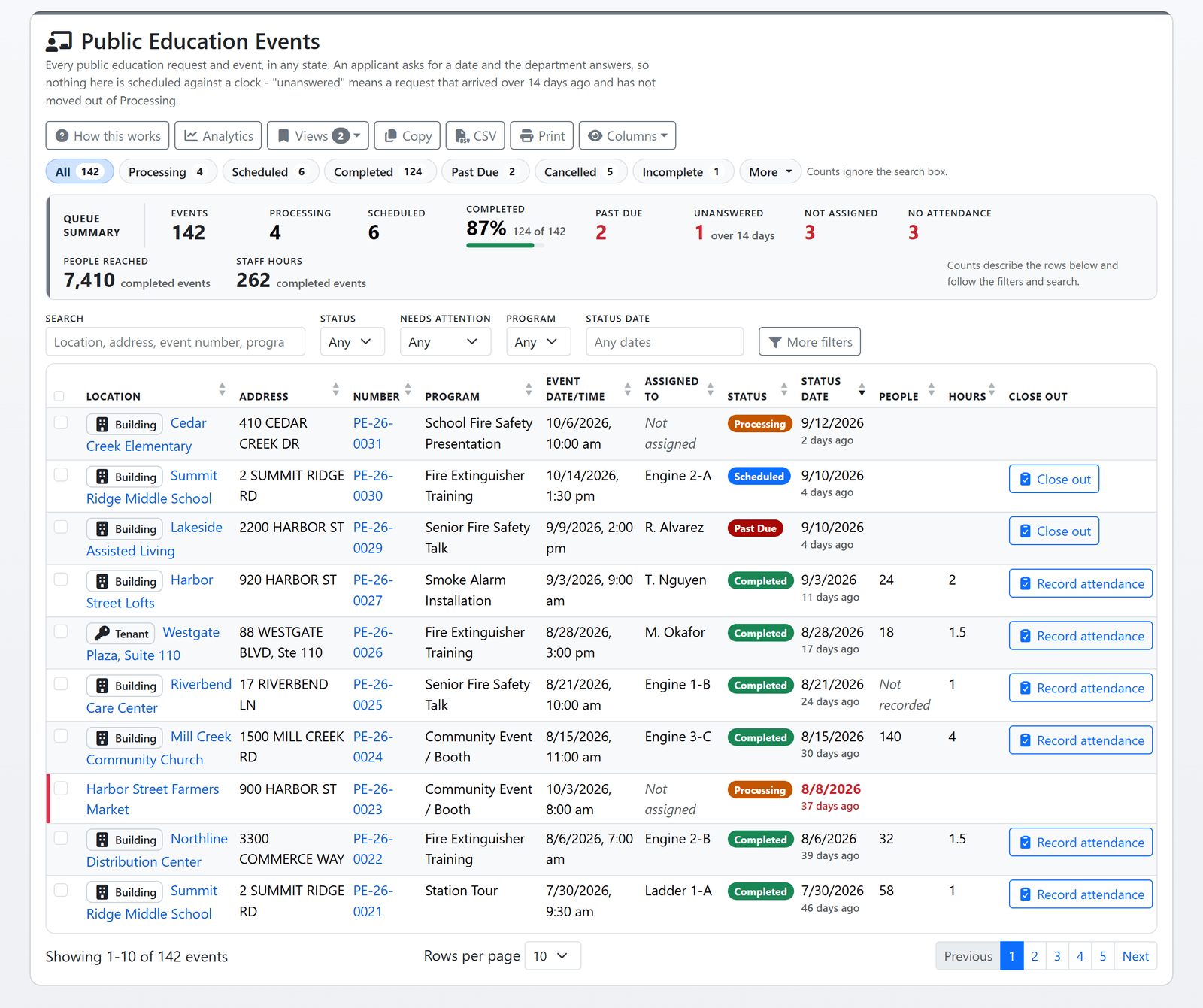Select the Completed 124 filter tab
This screenshot has height=1008, width=1203.
coord(380,172)
